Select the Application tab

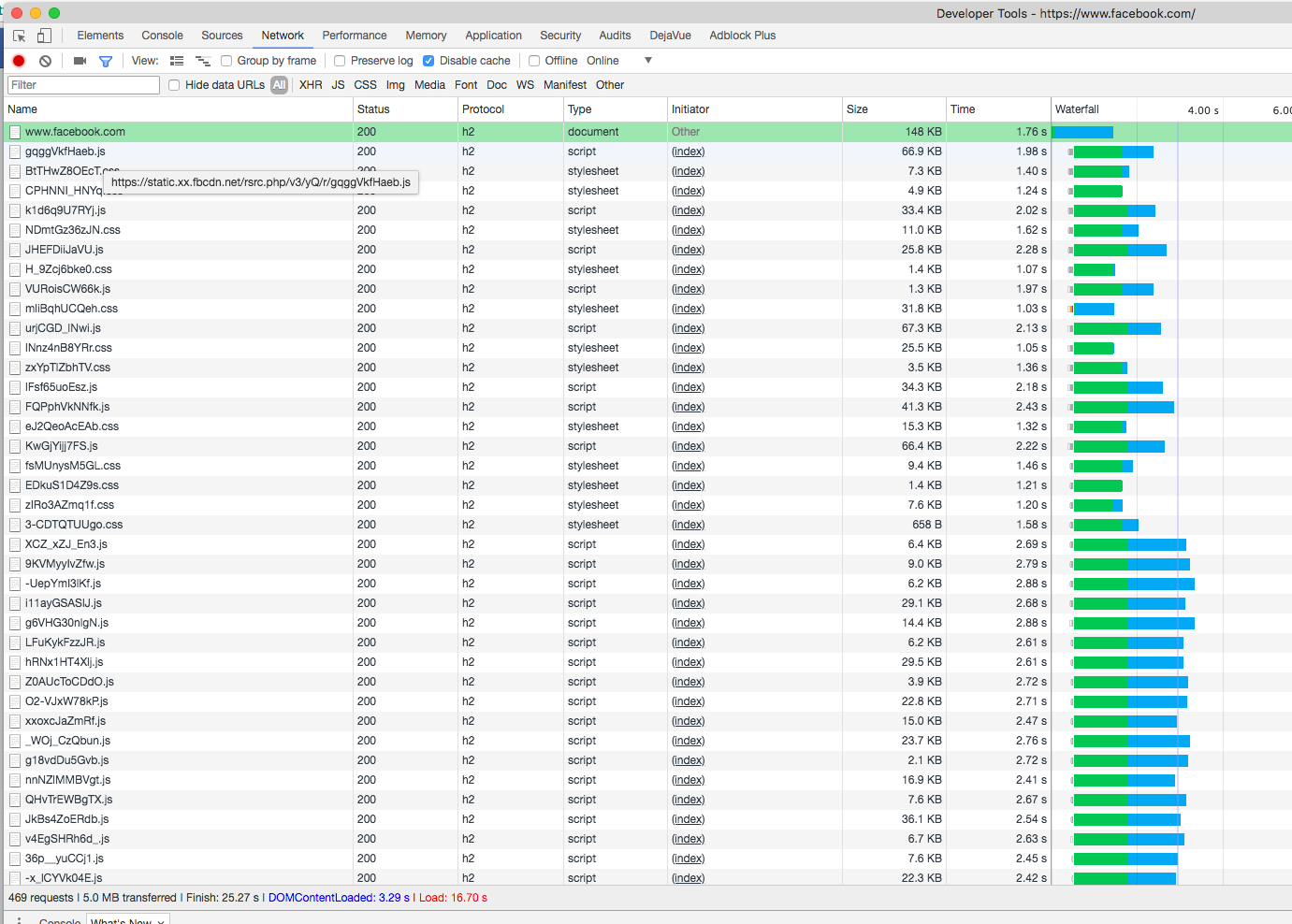(493, 36)
